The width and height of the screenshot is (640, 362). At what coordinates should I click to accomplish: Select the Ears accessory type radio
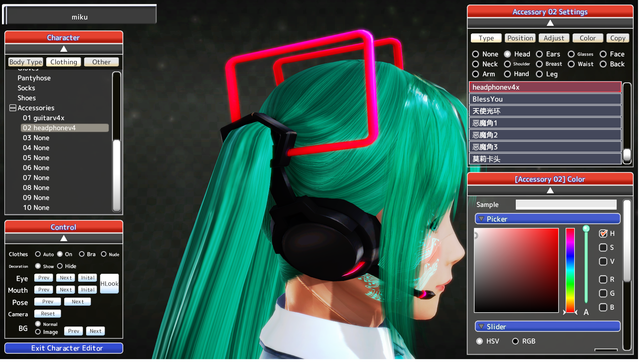pyautogui.click(x=539, y=54)
